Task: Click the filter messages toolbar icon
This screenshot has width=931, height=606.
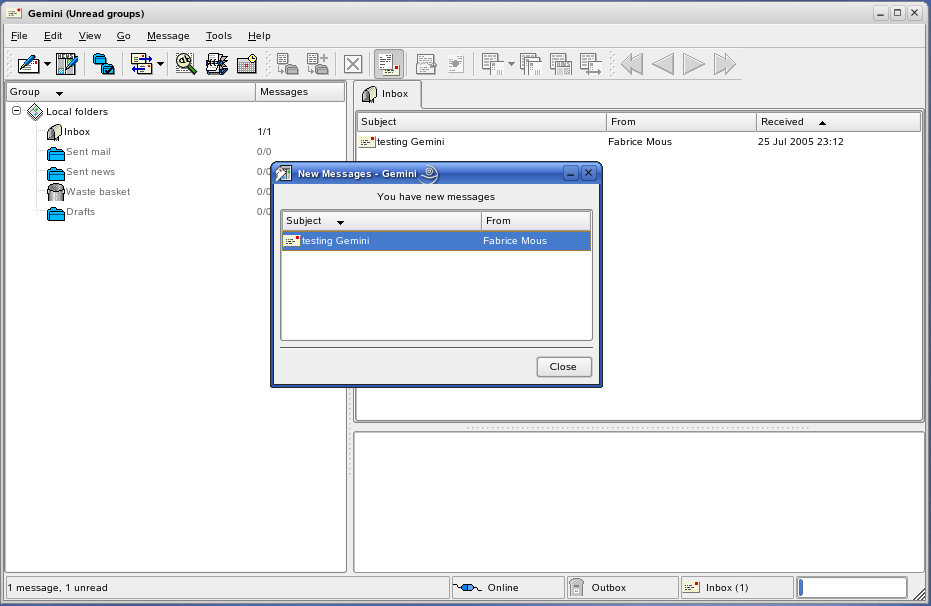Action: tap(217, 64)
